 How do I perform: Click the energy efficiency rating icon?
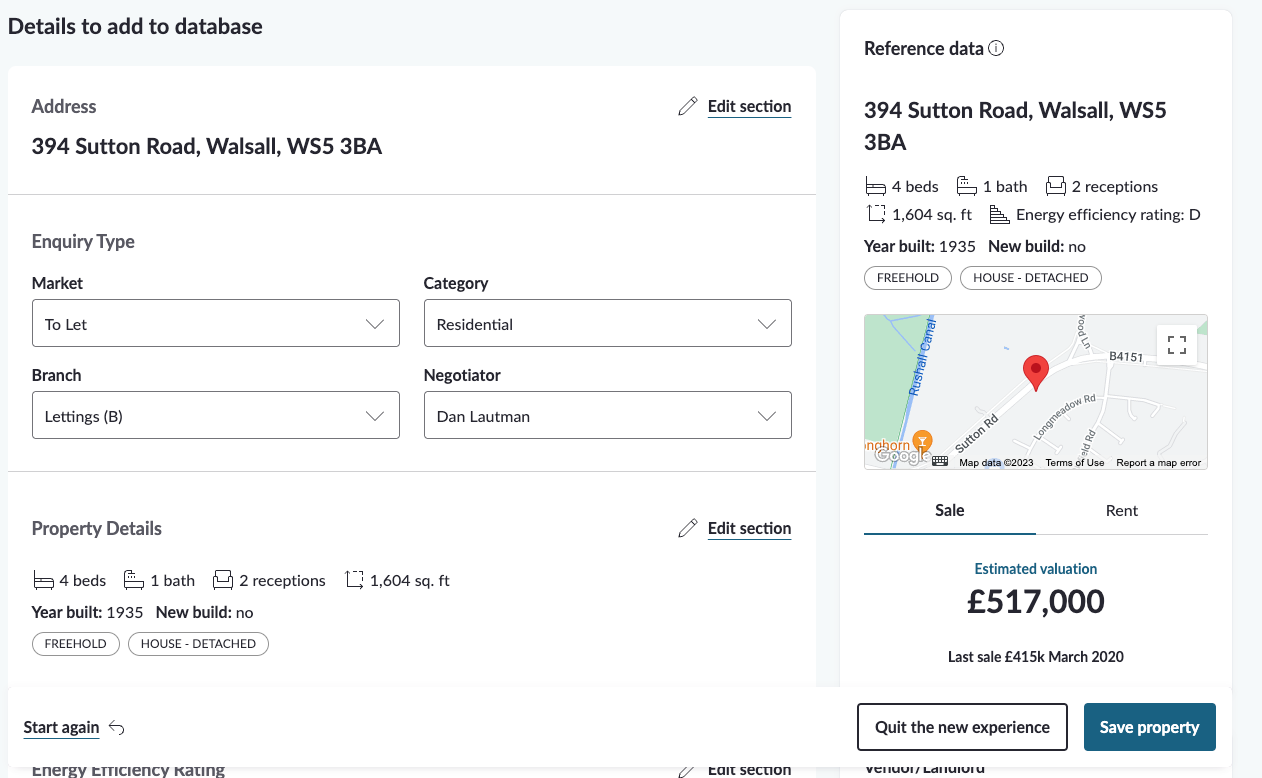click(x=998, y=214)
